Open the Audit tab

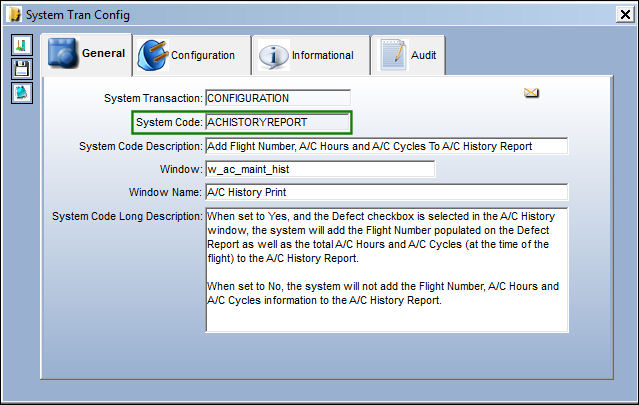tap(408, 55)
